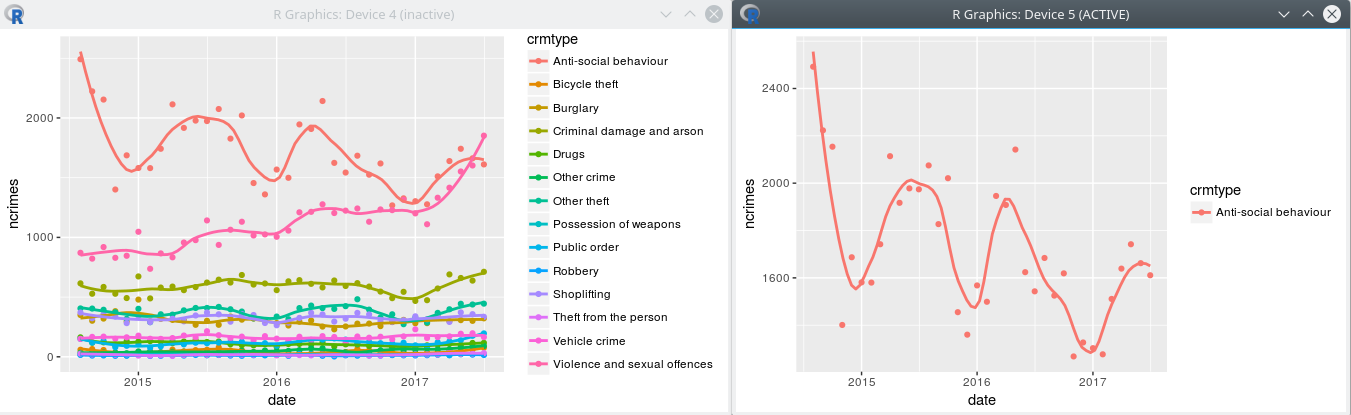
Task: Minimize the Device 4 (inactive) window
Action: [x=667, y=14]
